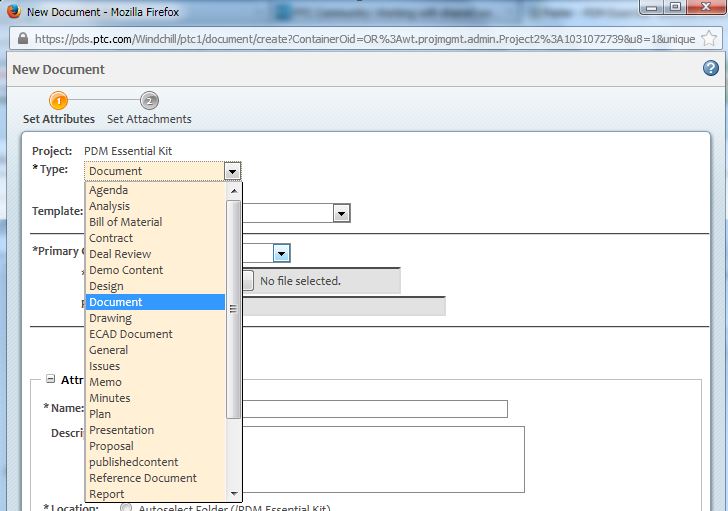Select Issues in the type list
Image resolution: width=728 pixels, height=511 pixels.
(155, 366)
